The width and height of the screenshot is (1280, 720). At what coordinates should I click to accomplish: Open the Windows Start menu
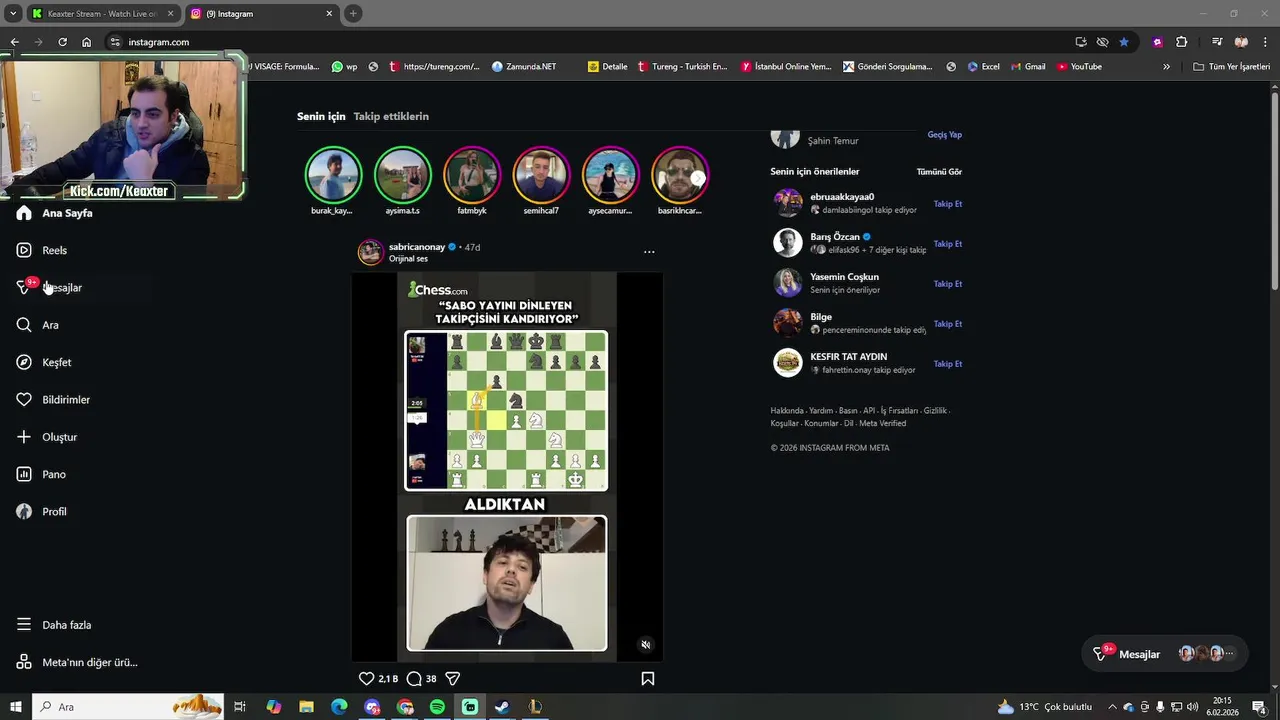click(15, 707)
